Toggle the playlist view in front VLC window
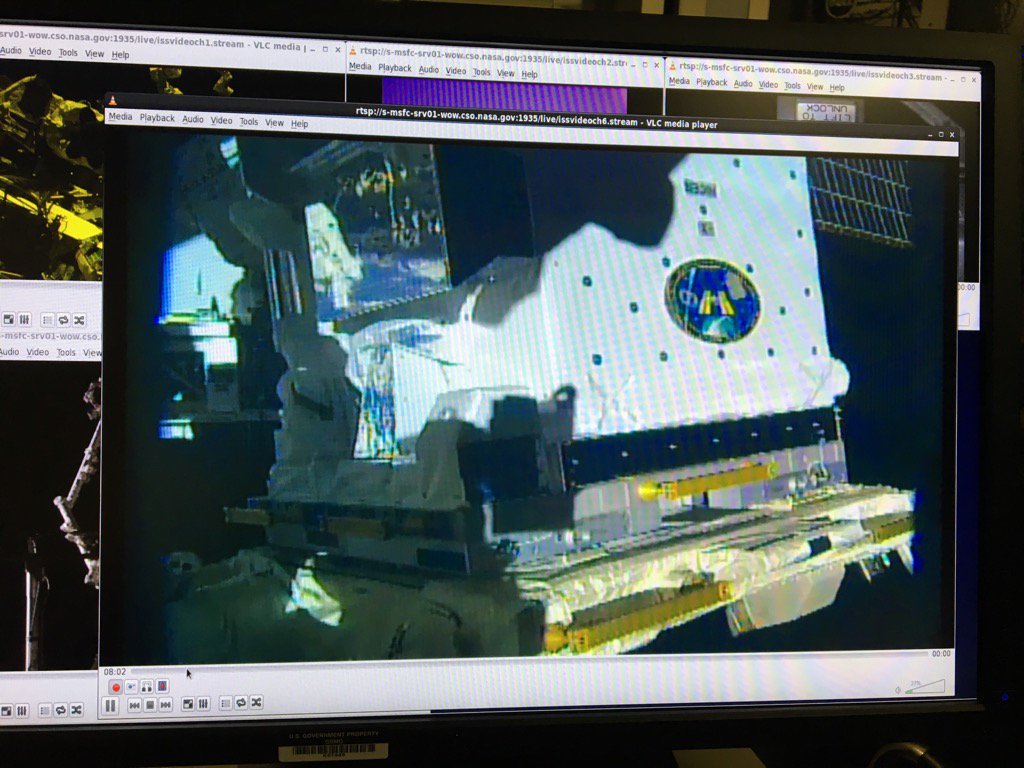 [226, 703]
